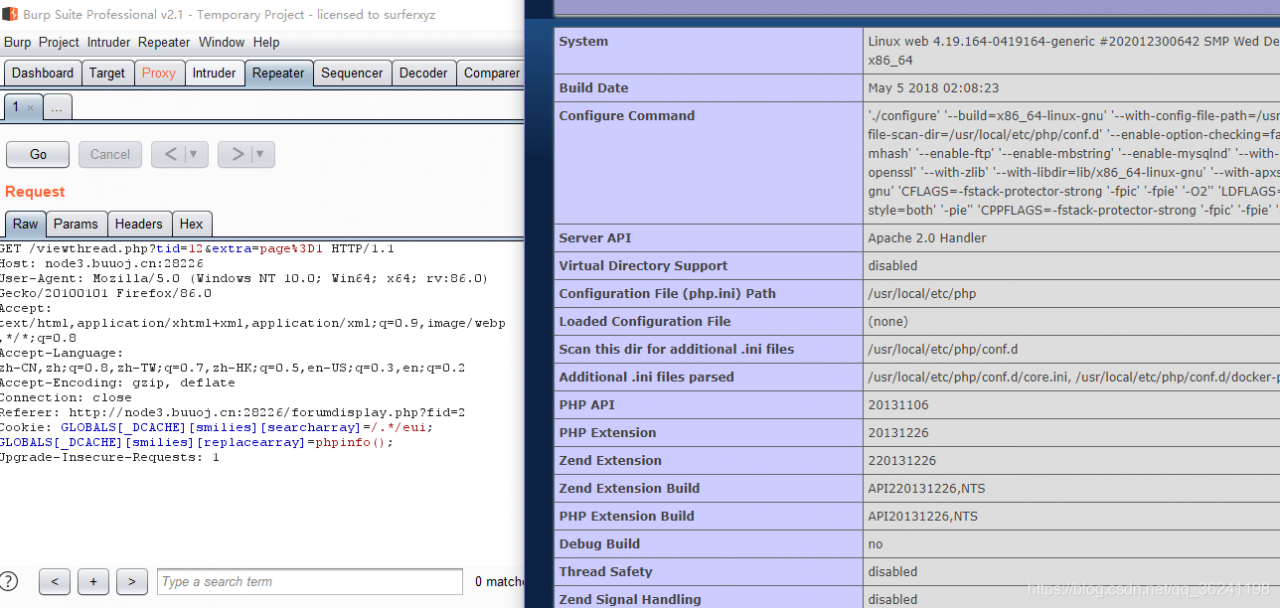Switch to the Decoder tab

coord(424,73)
